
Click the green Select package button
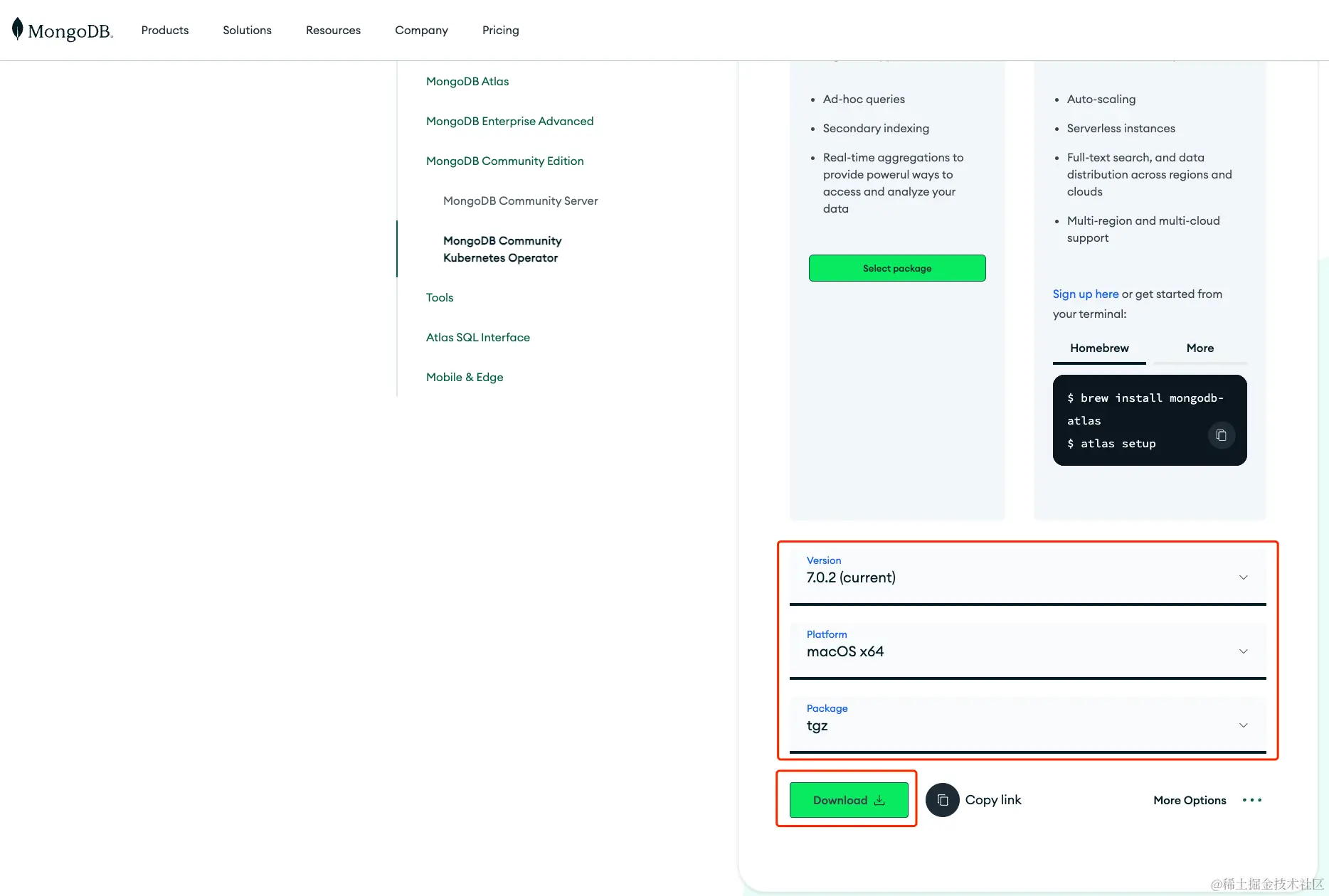click(x=897, y=268)
